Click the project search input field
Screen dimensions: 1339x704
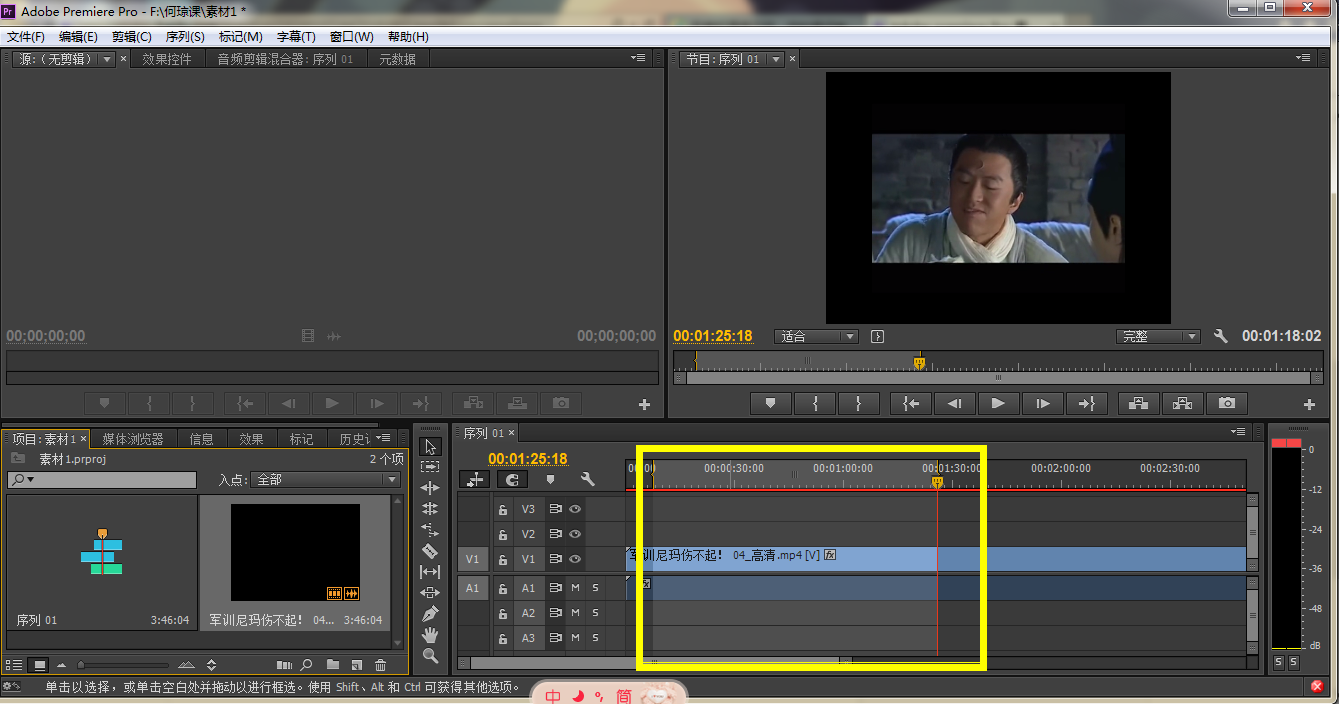(x=101, y=480)
